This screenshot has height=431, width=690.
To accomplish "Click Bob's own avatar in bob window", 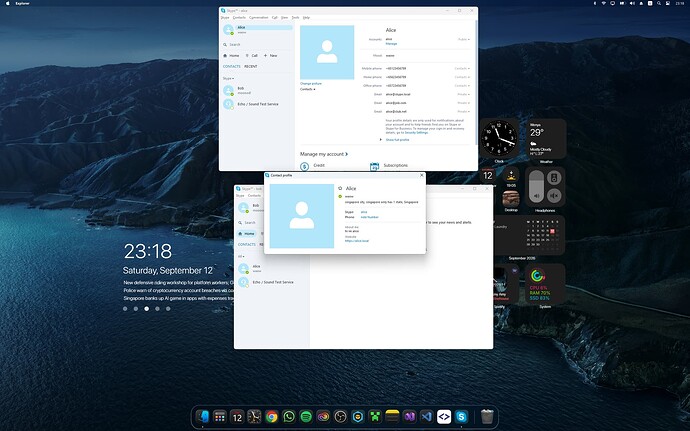I will 243,208.
